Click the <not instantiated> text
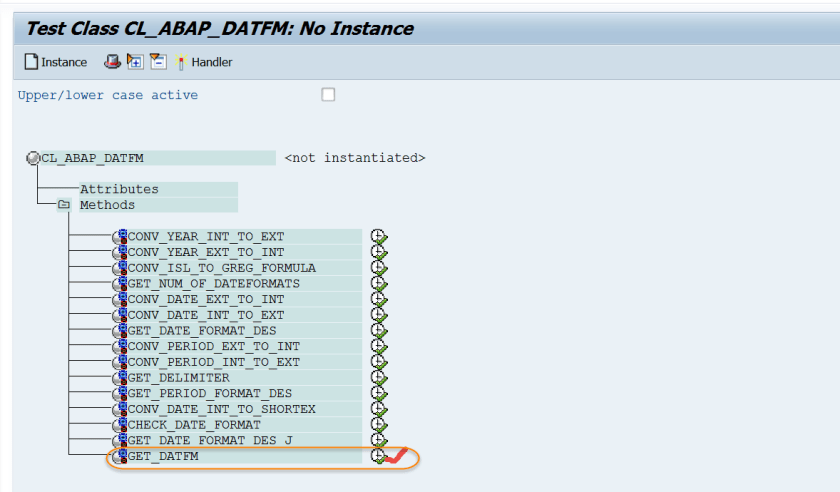This screenshot has width=840, height=492. [x=355, y=158]
